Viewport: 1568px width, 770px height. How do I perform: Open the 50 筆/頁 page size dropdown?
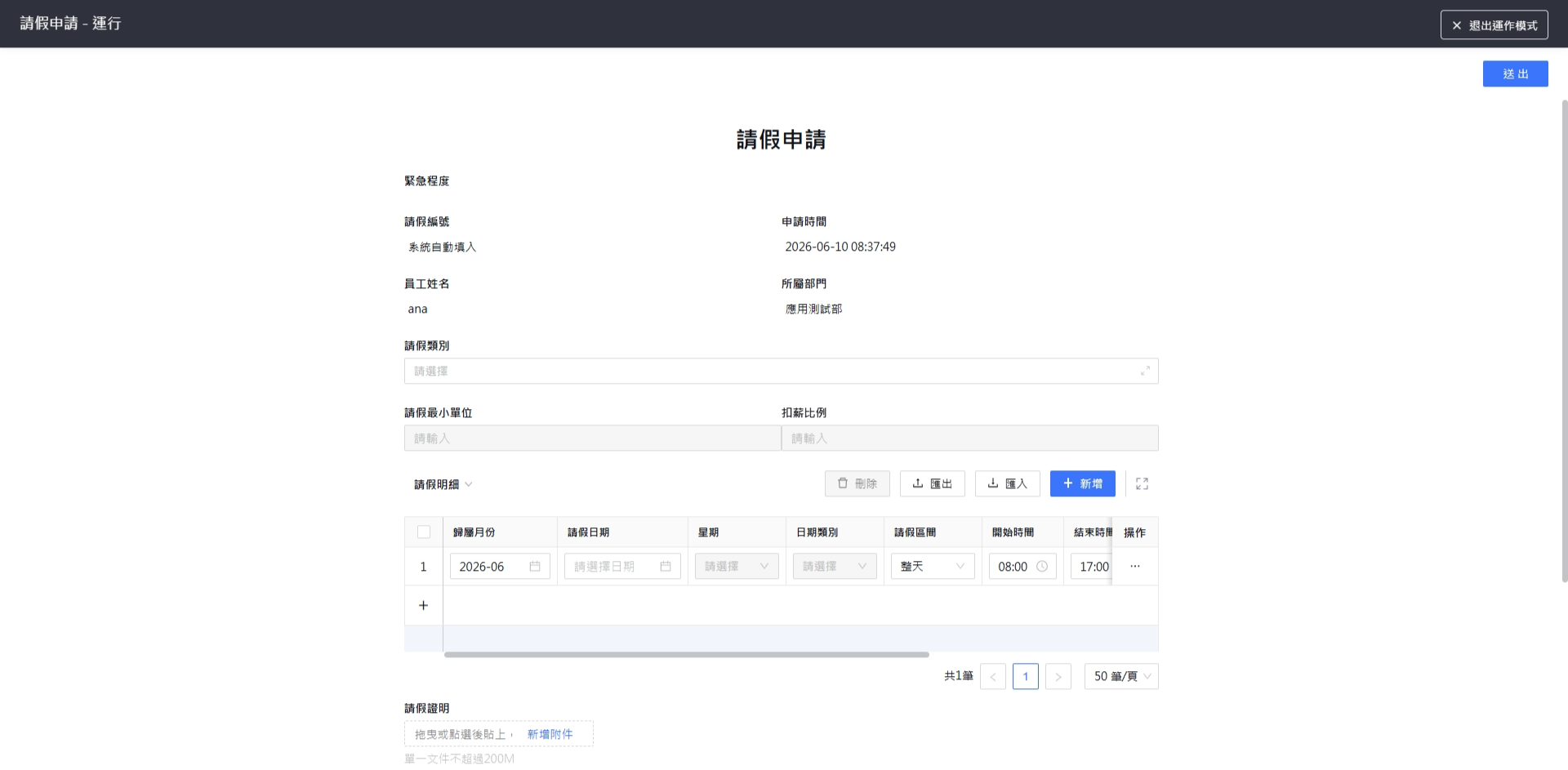(x=1121, y=676)
